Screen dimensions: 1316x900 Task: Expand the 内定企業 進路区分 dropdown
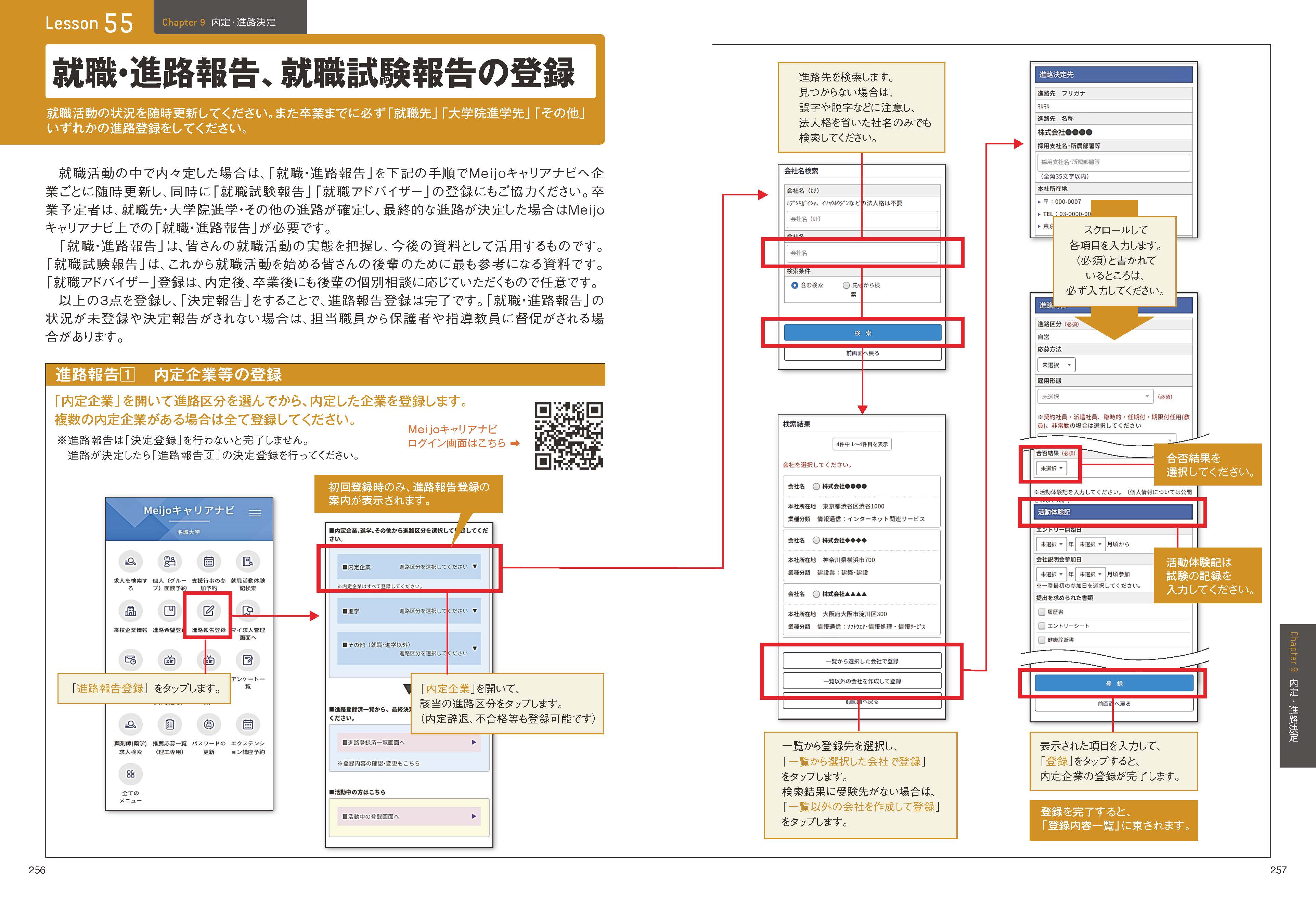[x=409, y=567]
